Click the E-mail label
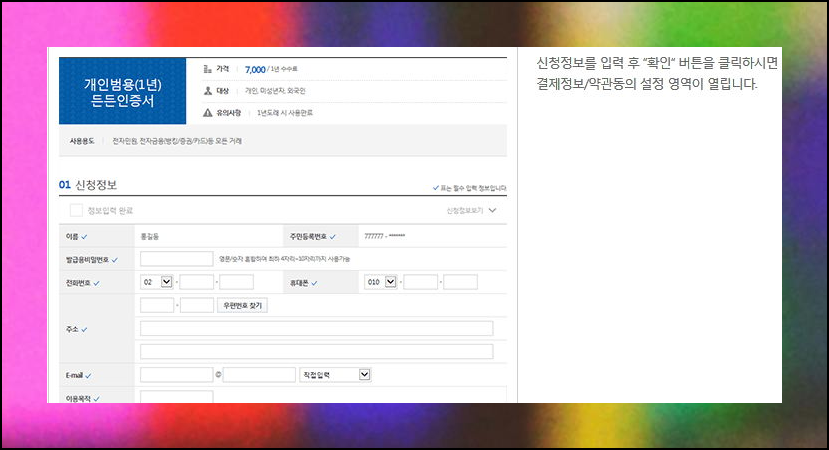 (75, 375)
